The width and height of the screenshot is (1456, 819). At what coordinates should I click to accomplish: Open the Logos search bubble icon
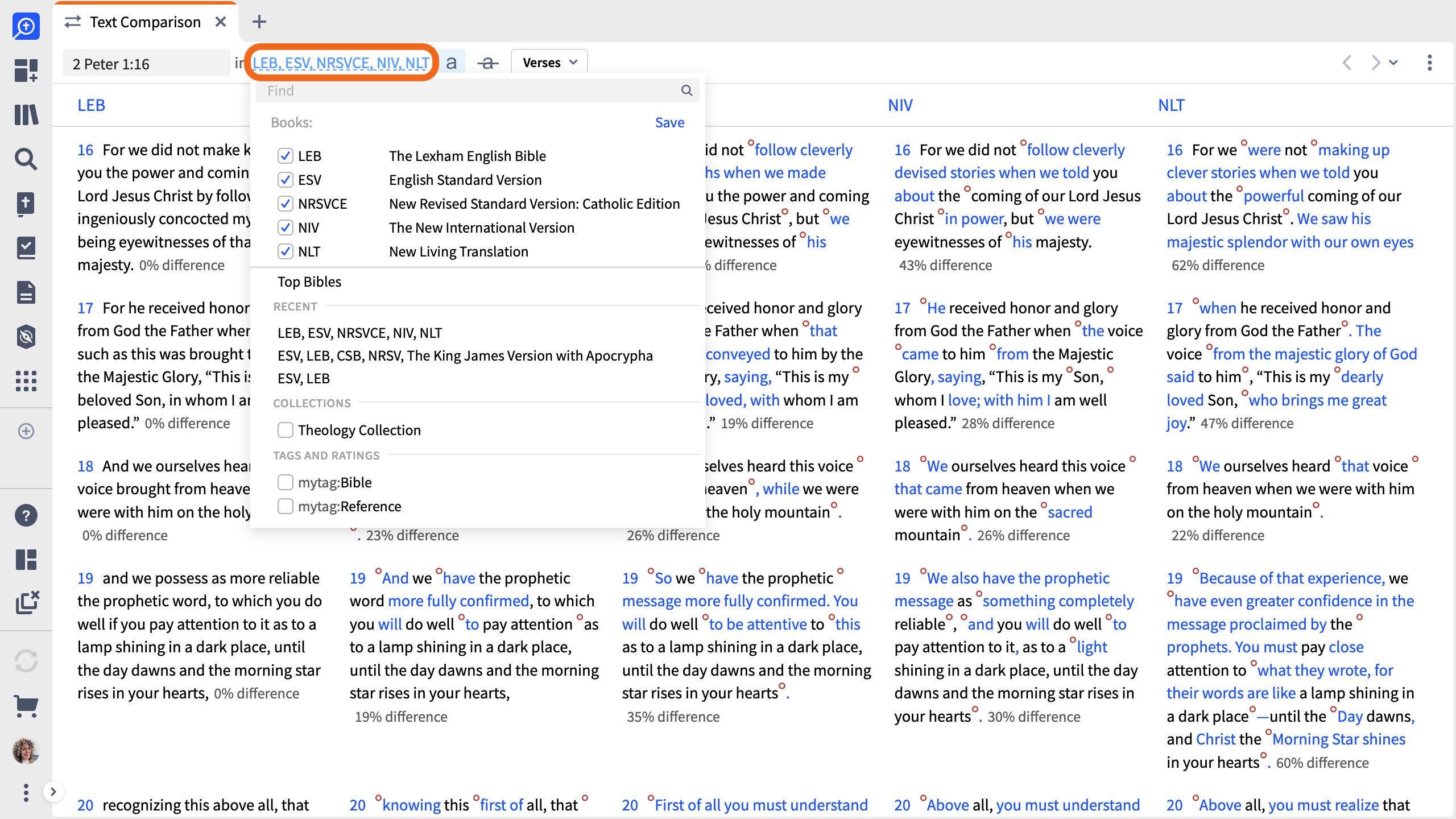26,26
